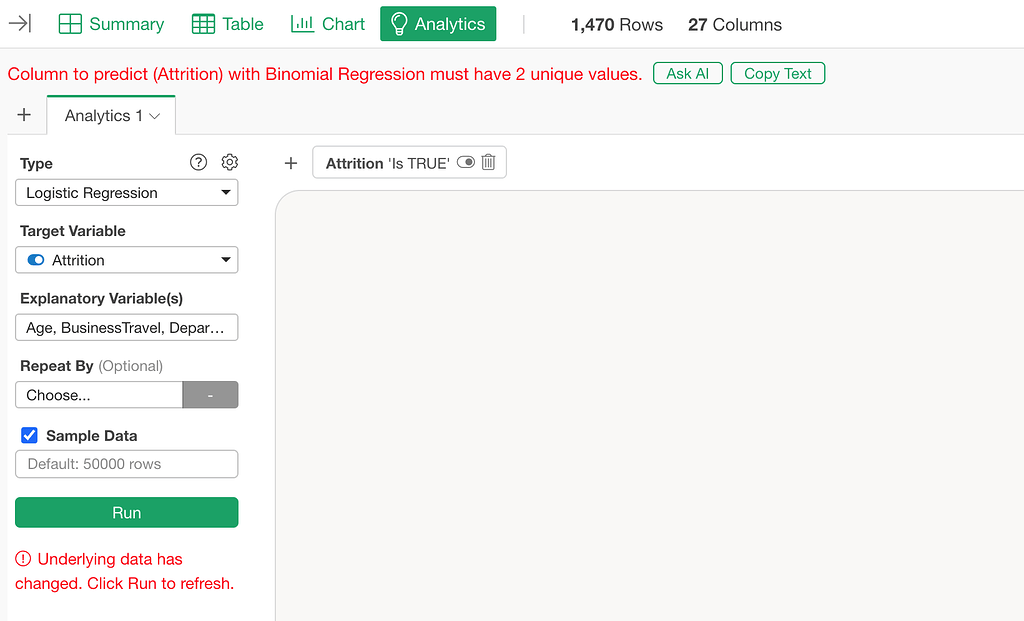Expand the Logistic Regression type dropdown
This screenshot has height=621, width=1024.
(127, 193)
